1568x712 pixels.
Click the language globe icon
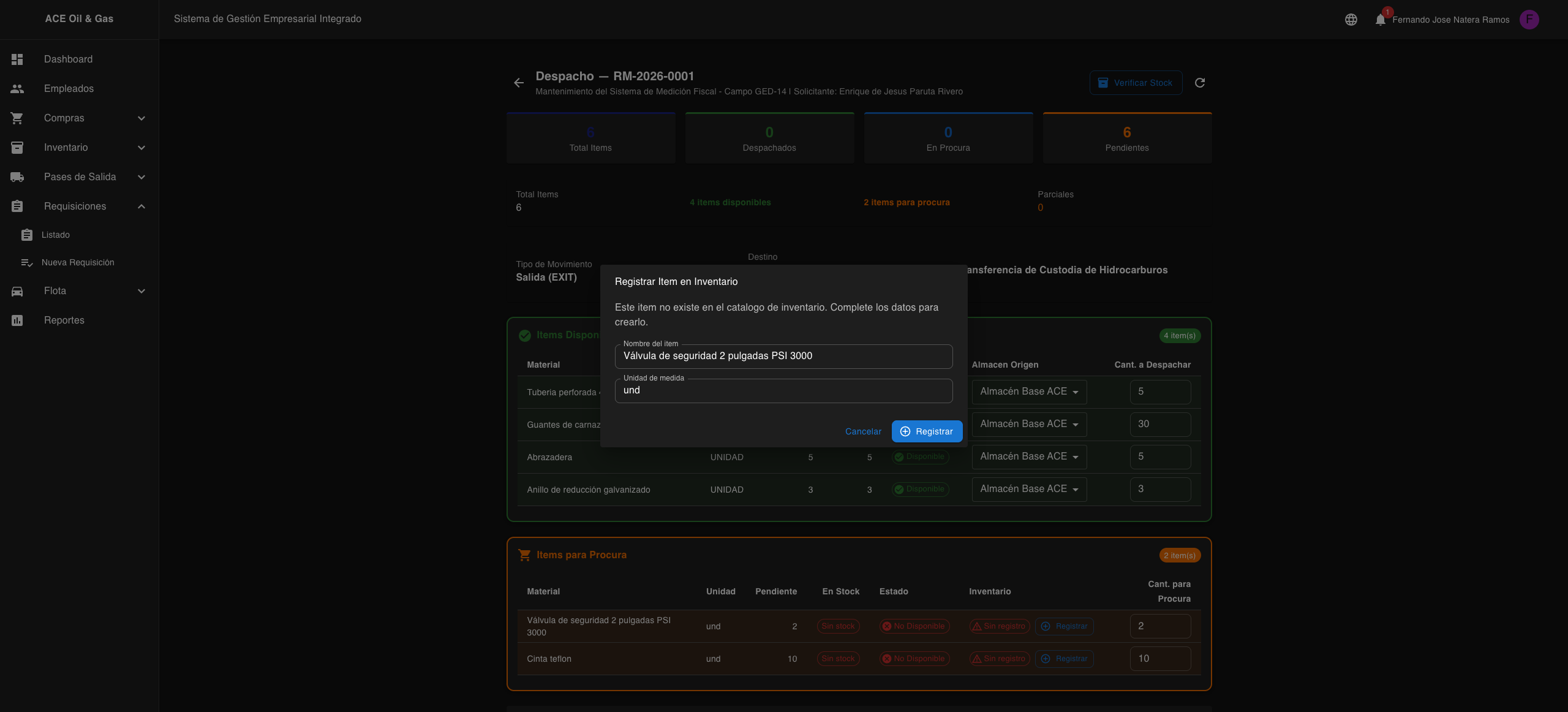1351,20
